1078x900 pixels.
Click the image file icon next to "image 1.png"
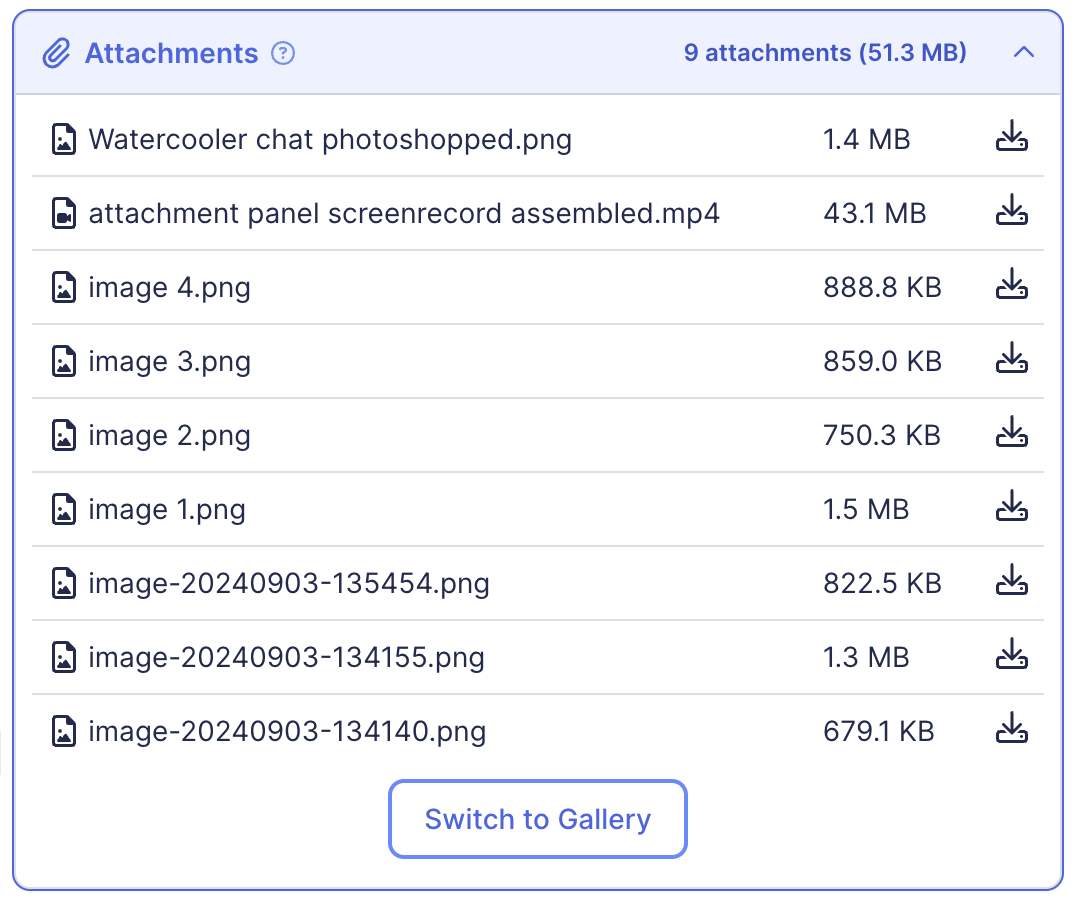click(x=64, y=509)
